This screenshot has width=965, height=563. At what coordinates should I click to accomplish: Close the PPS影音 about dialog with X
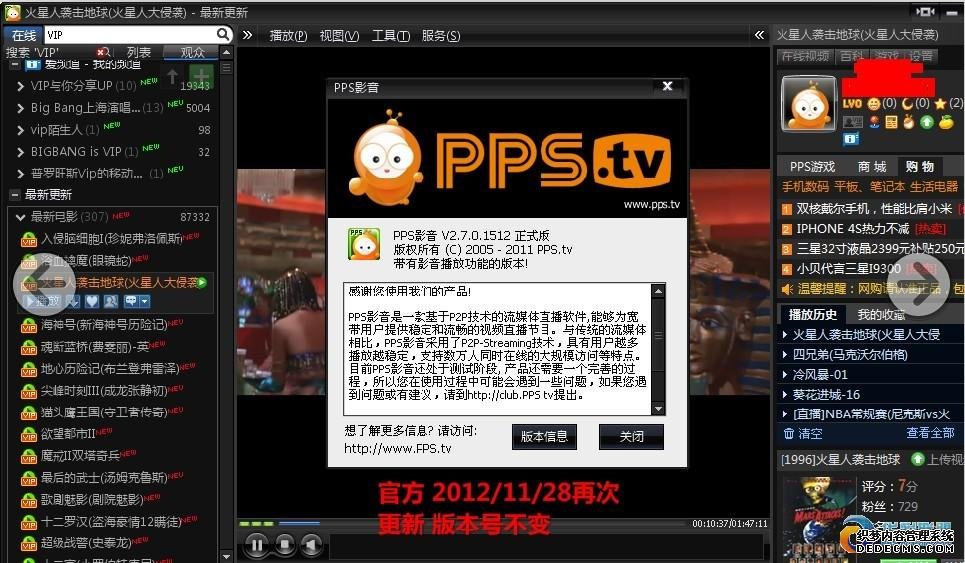click(x=667, y=86)
